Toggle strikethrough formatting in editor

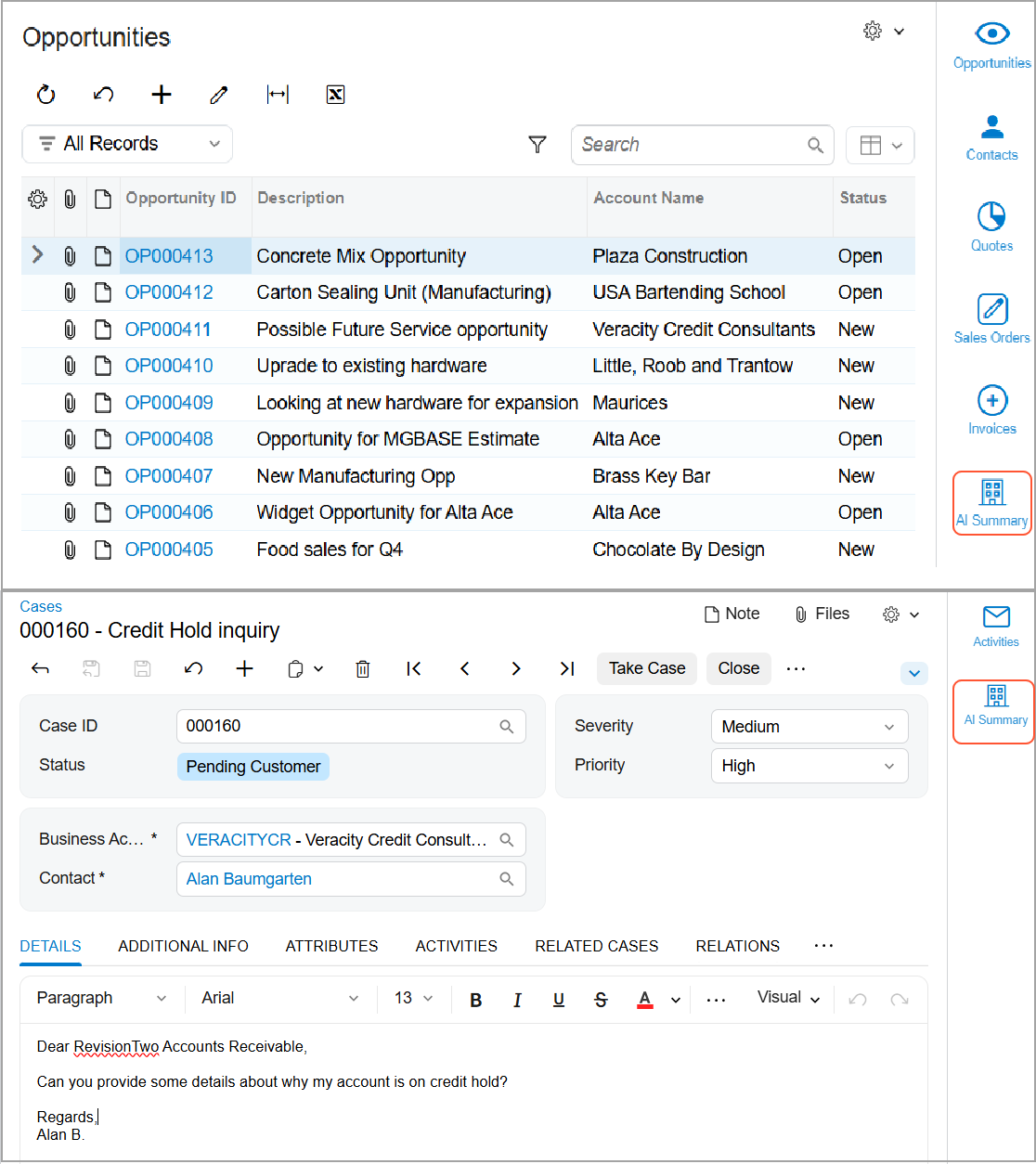click(601, 1000)
